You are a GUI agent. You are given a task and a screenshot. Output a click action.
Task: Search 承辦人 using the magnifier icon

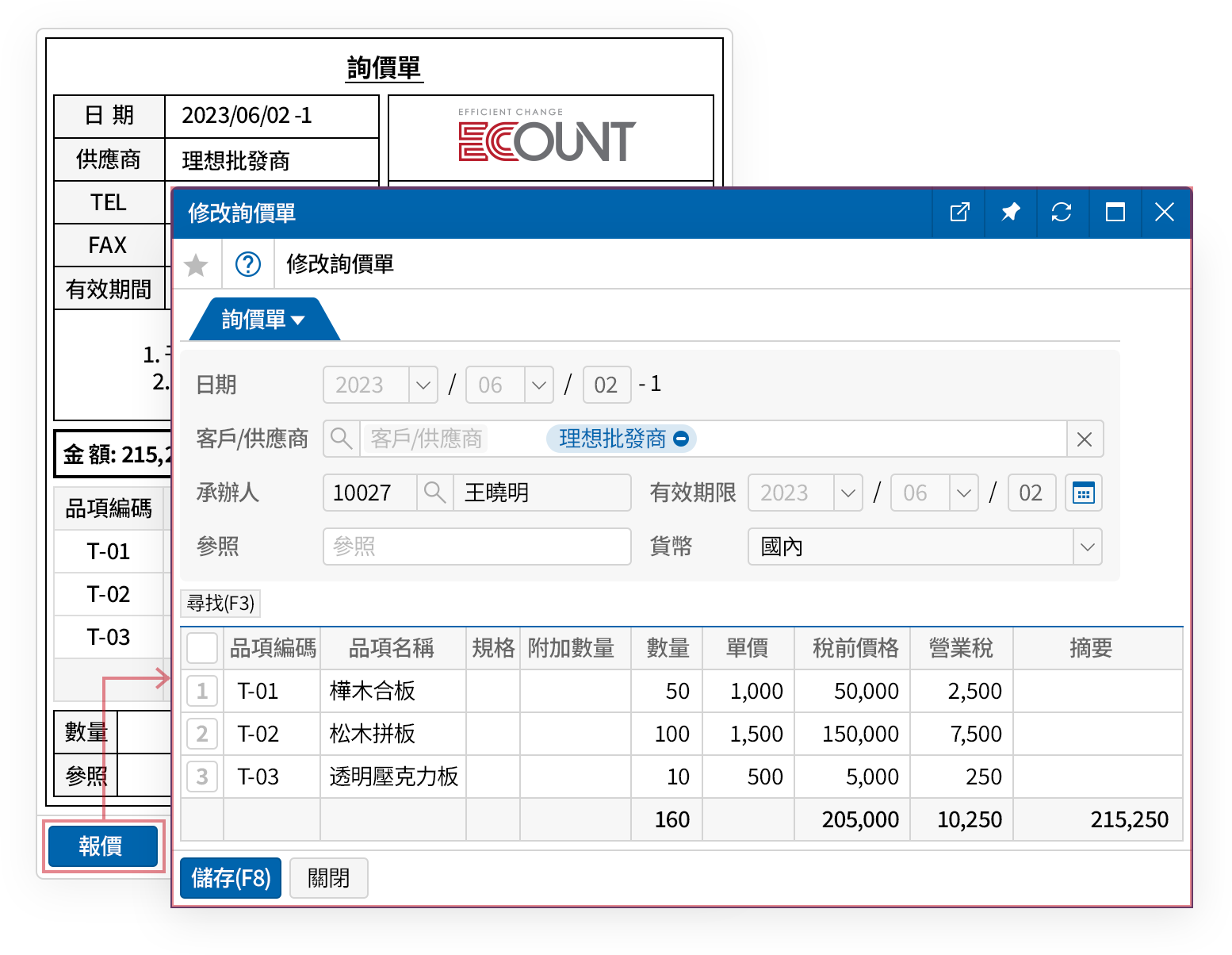(434, 493)
